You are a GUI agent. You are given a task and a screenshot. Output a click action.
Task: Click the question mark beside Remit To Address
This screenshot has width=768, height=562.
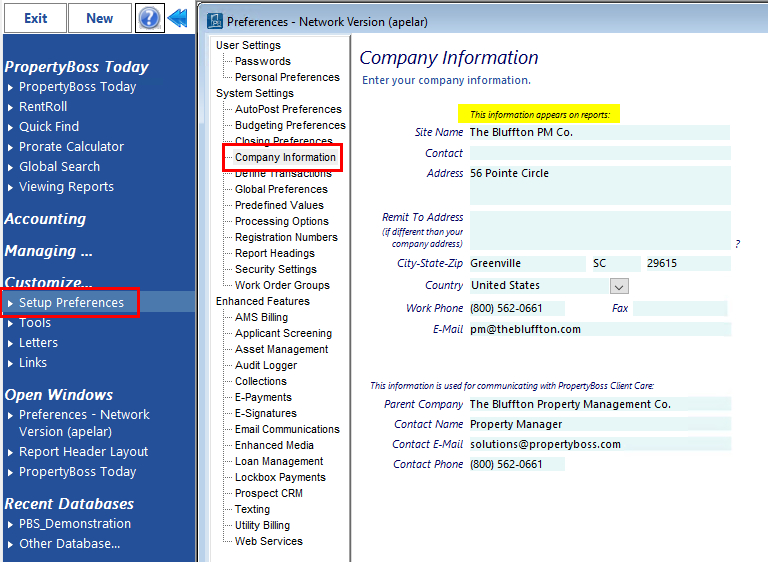coord(737,244)
